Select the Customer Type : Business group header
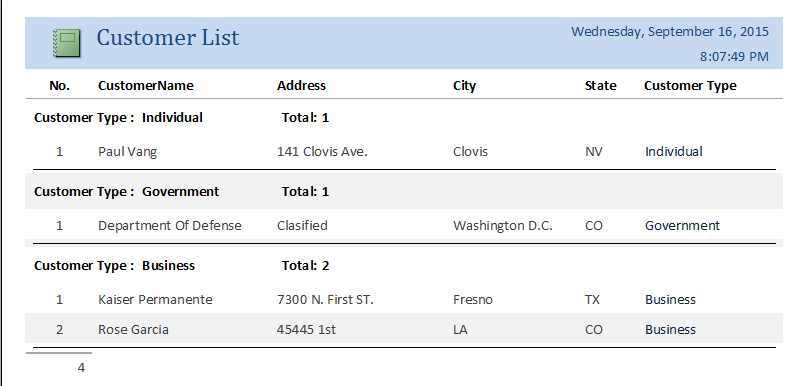The image size is (804, 386). [x=114, y=266]
